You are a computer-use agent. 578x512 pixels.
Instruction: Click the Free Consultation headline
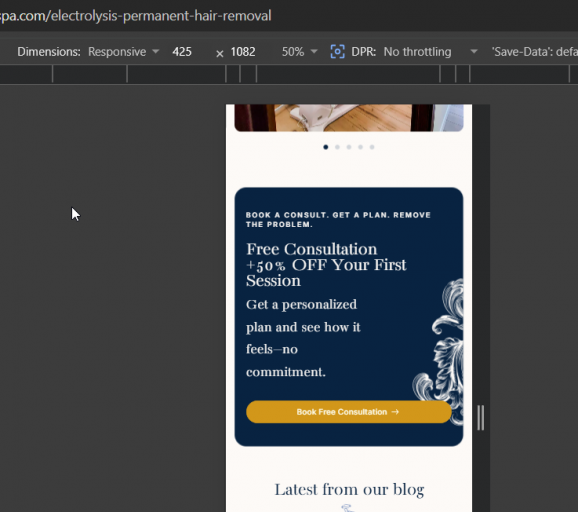click(326, 265)
